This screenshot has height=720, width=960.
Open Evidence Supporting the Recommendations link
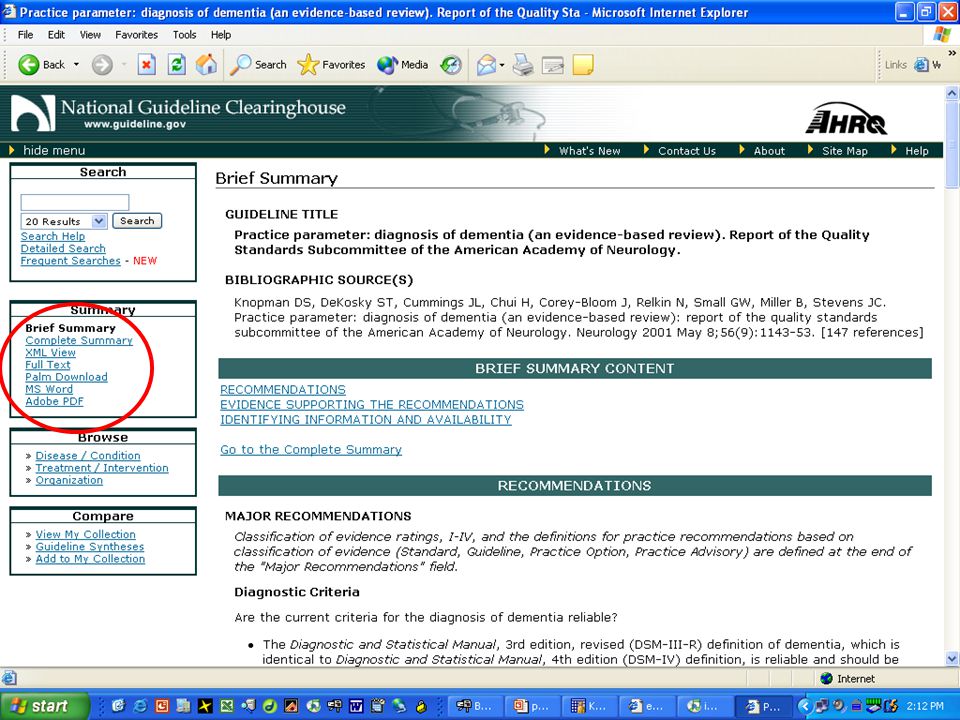pyautogui.click(x=372, y=405)
